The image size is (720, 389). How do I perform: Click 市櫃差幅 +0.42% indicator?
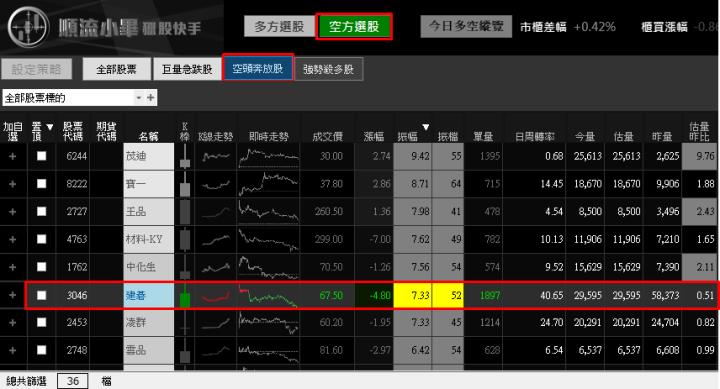tap(568, 27)
